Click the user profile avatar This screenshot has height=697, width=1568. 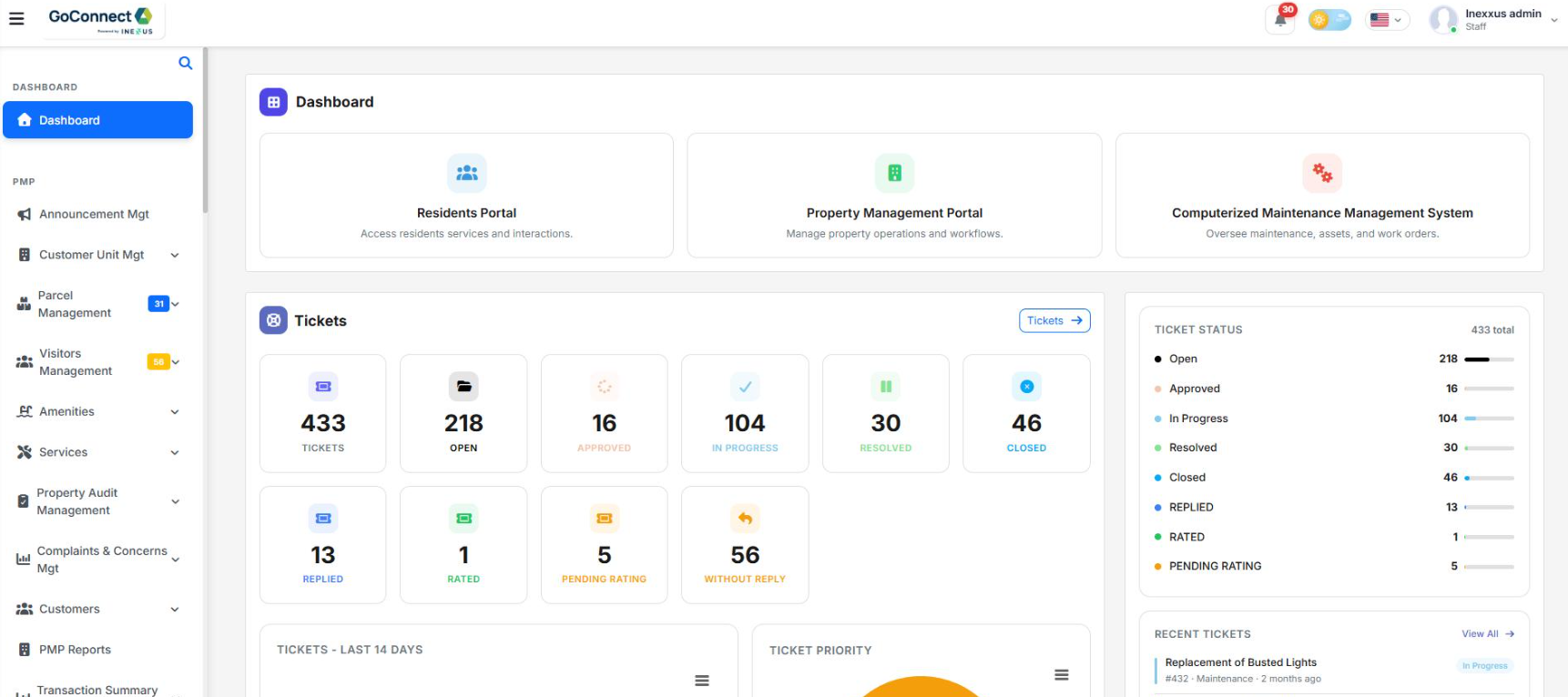(1443, 19)
